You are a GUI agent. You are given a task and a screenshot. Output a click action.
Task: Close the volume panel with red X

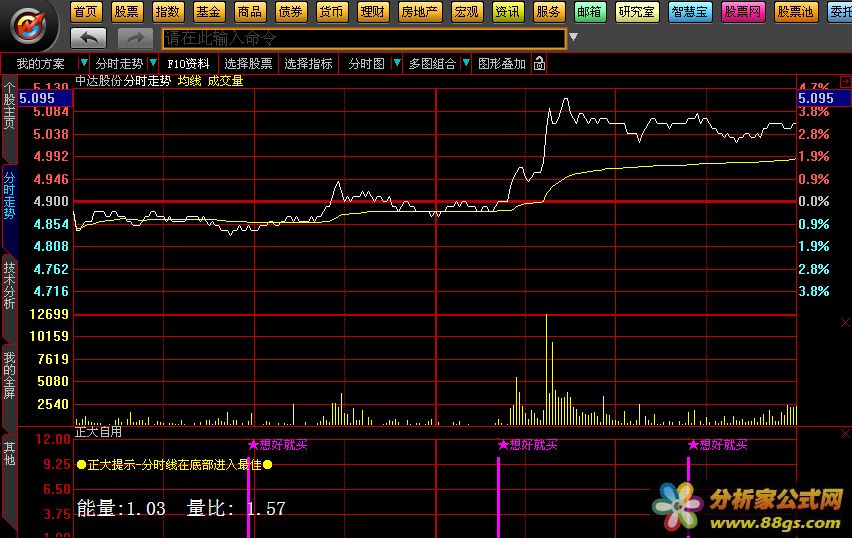[845, 323]
